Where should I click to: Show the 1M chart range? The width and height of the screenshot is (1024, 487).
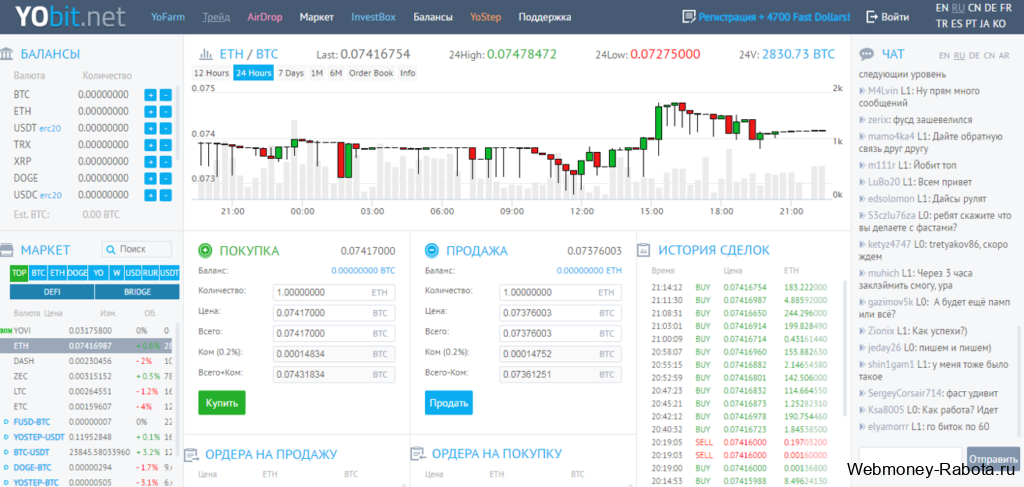tap(317, 73)
